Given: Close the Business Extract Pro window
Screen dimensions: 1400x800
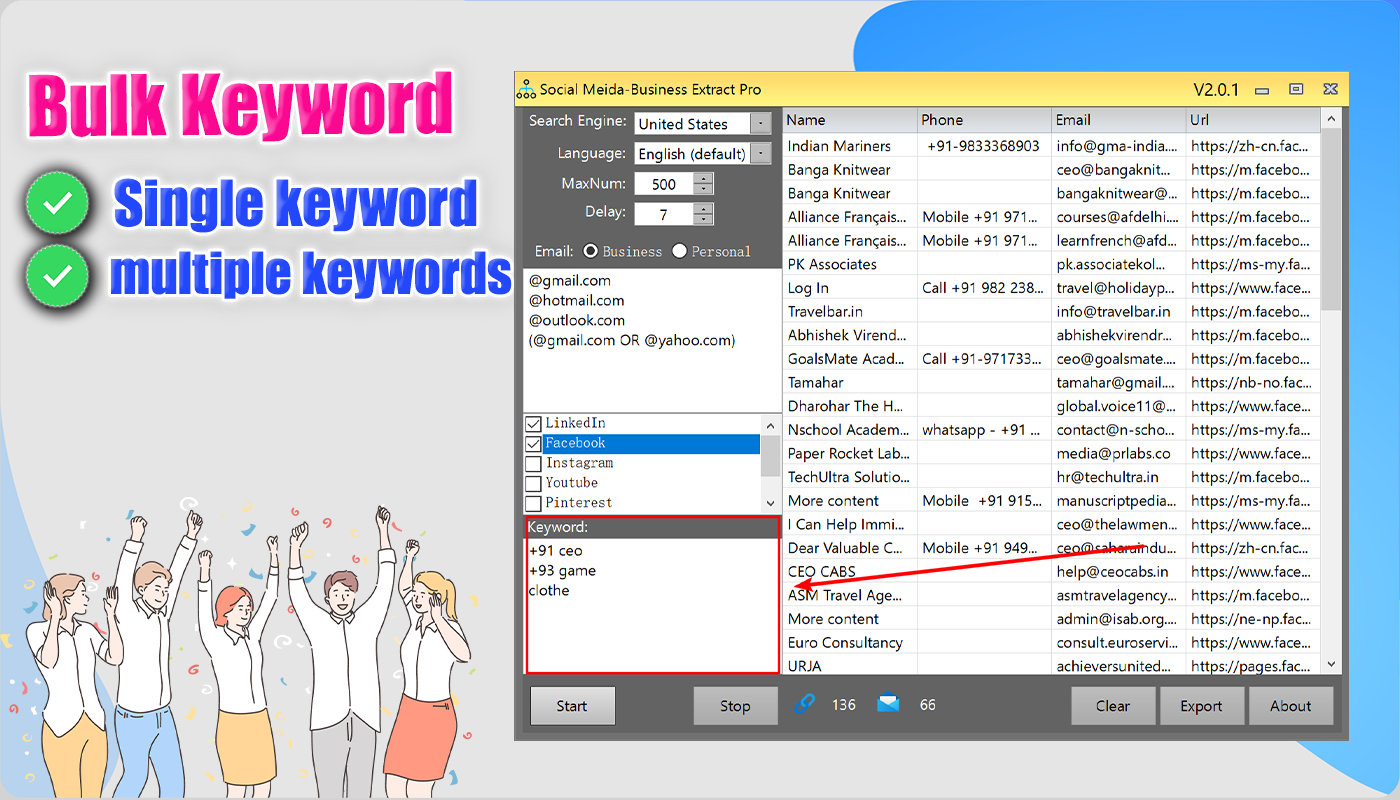Looking at the screenshot, I should (1330, 89).
